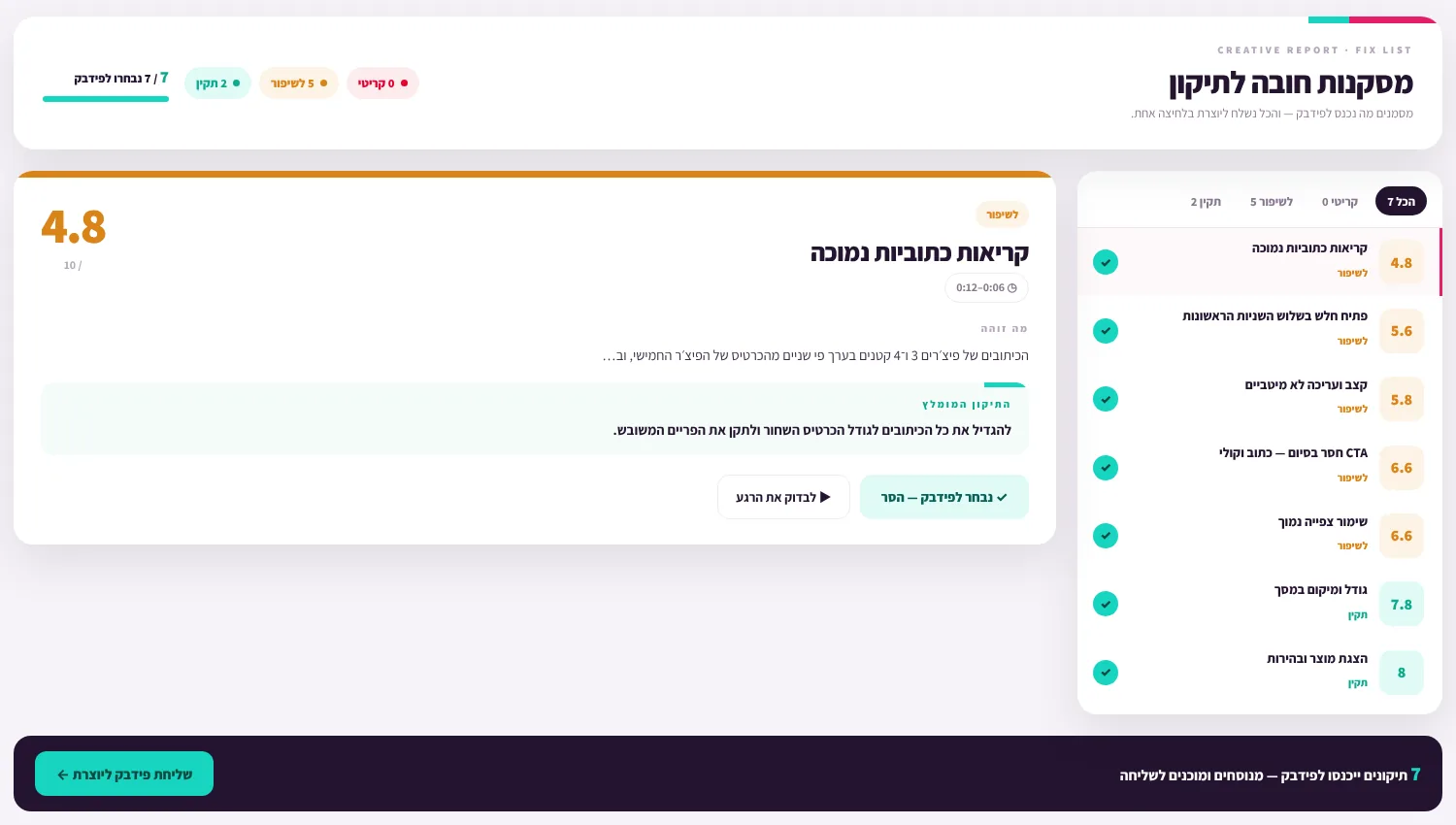This screenshot has width=1456, height=825.
Task: Click the 2 תקין chip in the header
Action: 217,83
